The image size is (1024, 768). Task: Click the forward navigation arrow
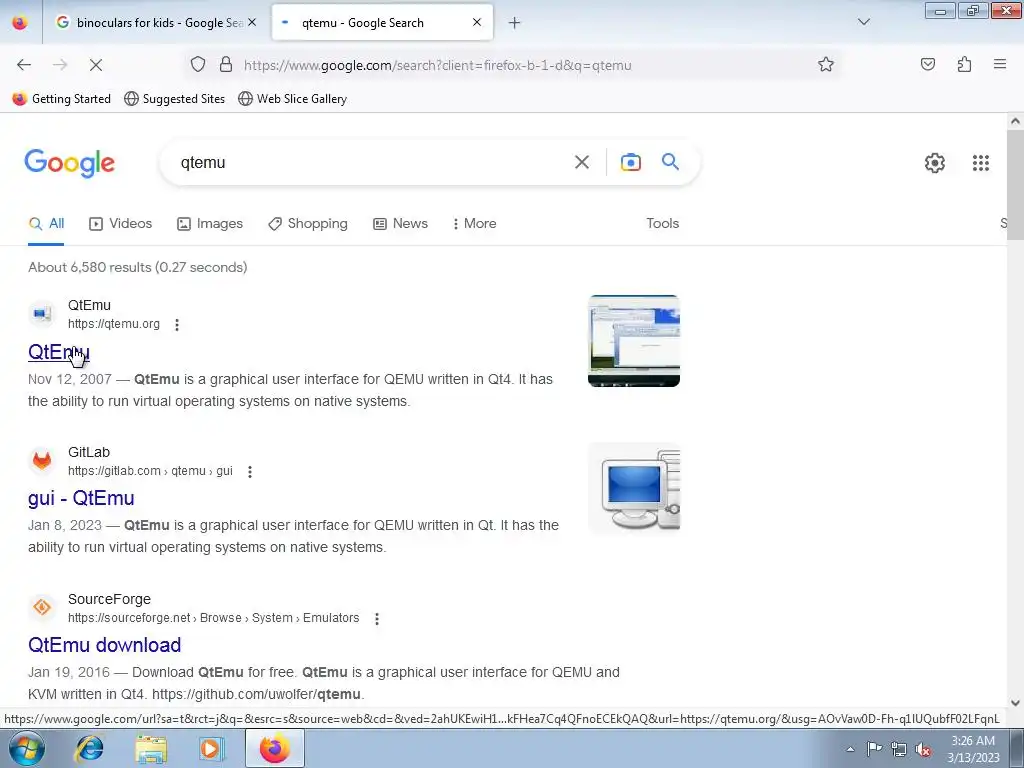tap(60, 65)
